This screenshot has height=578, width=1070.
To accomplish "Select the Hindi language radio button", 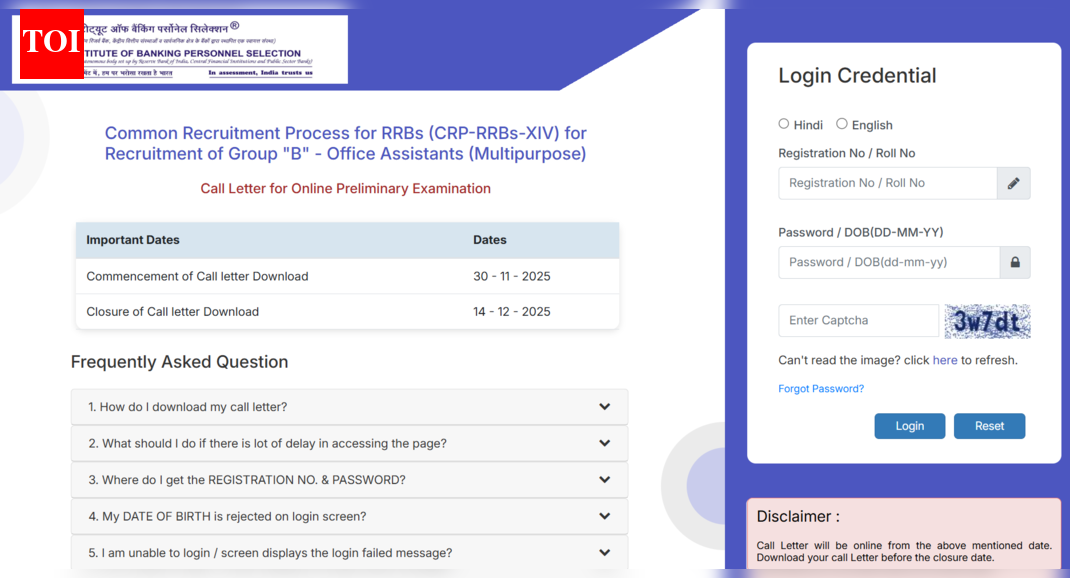I will click(x=784, y=124).
